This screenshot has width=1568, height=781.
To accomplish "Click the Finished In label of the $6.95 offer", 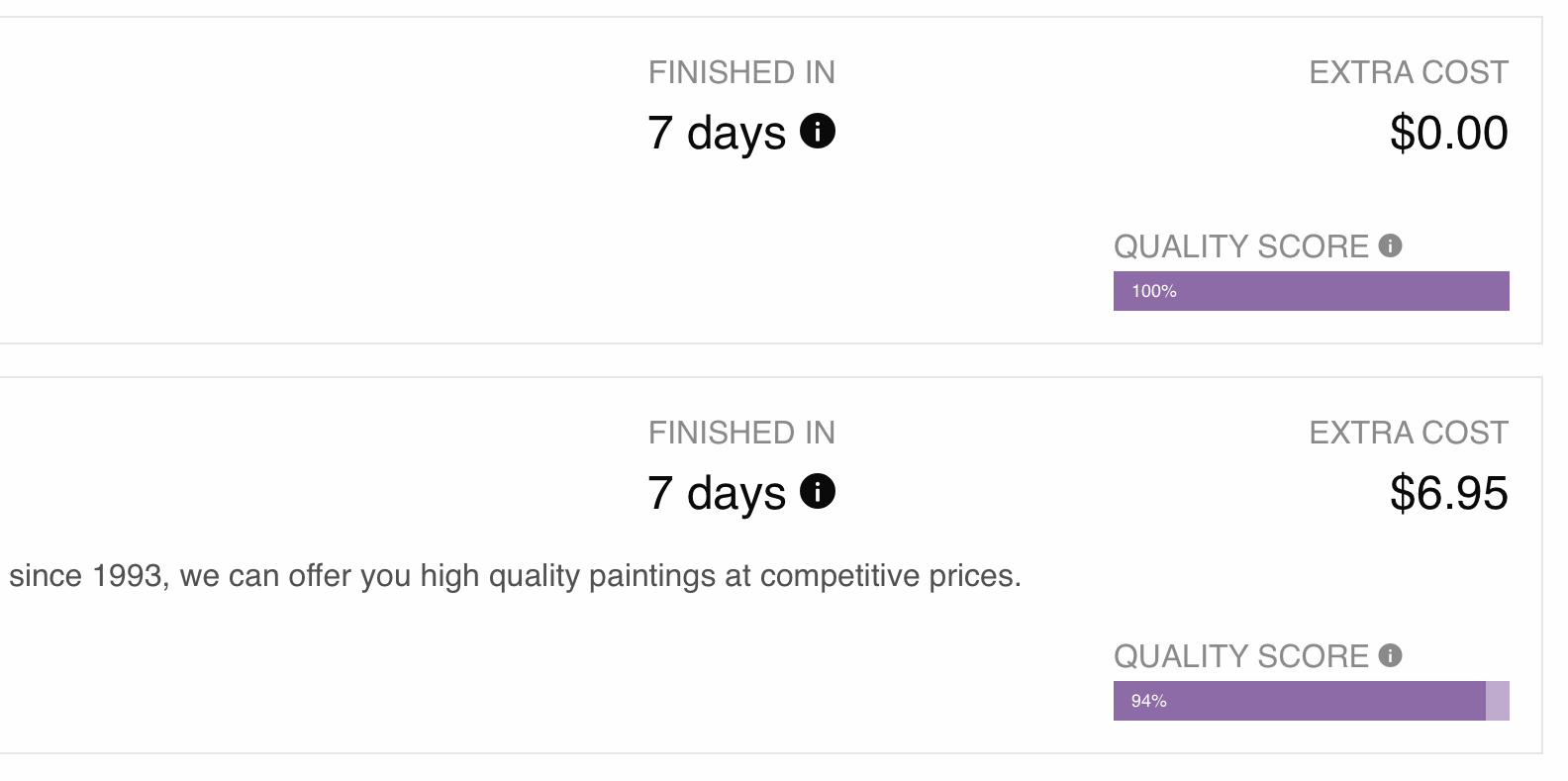I will [x=741, y=433].
